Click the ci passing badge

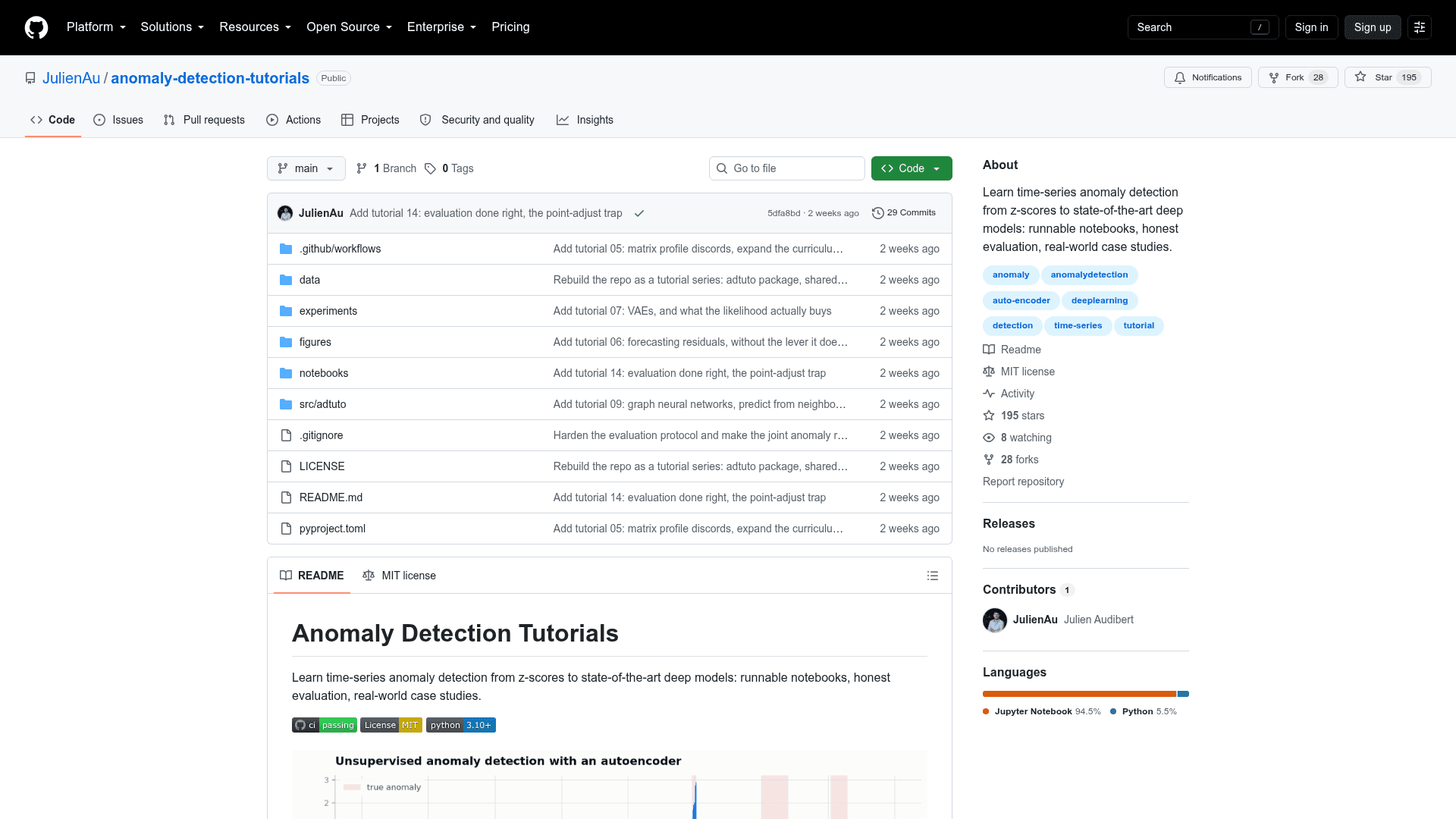[x=325, y=725]
